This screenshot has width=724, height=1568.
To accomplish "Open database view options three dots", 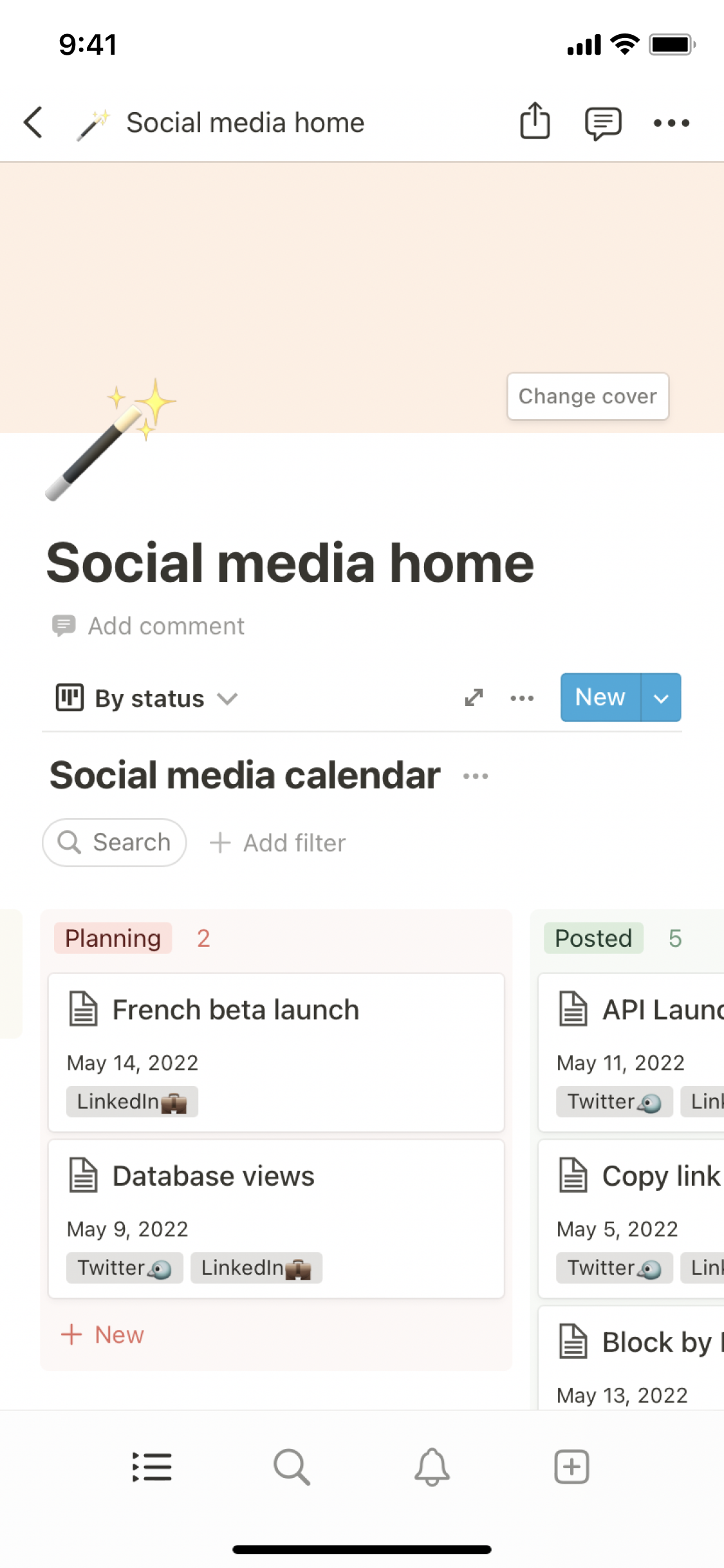I will click(522, 698).
